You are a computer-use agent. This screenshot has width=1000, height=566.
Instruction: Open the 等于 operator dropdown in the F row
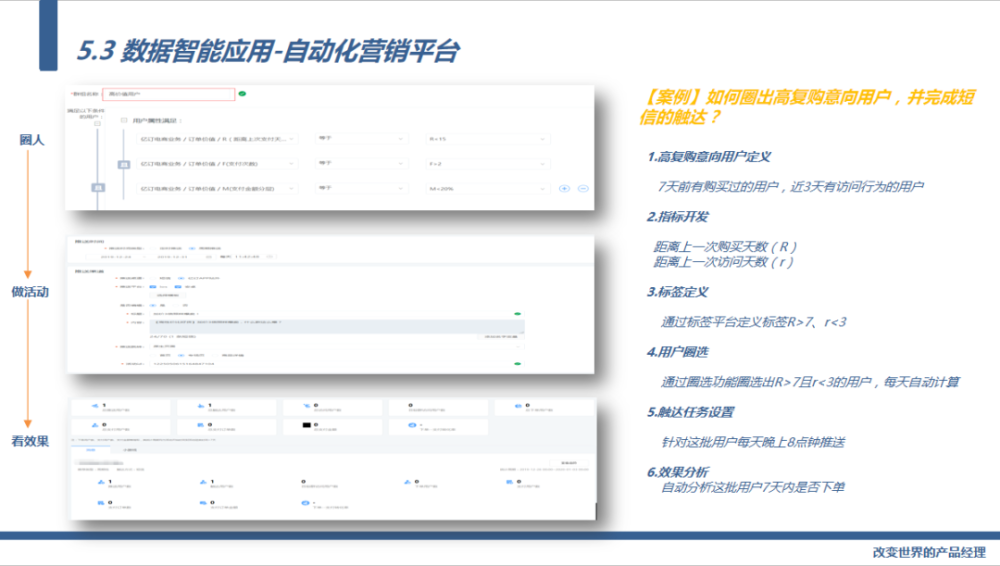[362, 163]
